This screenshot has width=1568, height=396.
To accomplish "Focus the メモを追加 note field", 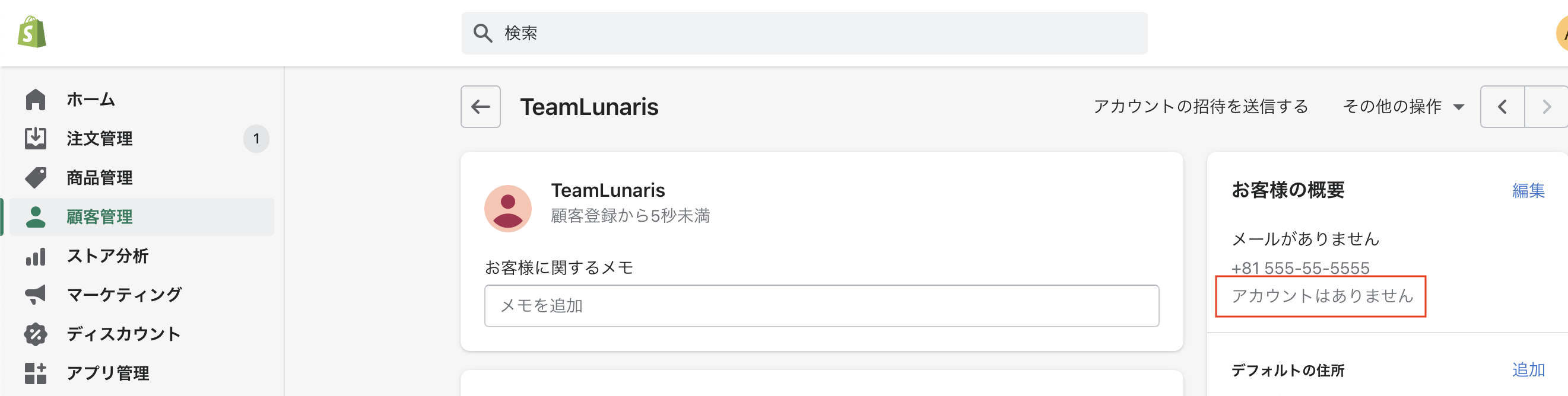I will coord(822,305).
